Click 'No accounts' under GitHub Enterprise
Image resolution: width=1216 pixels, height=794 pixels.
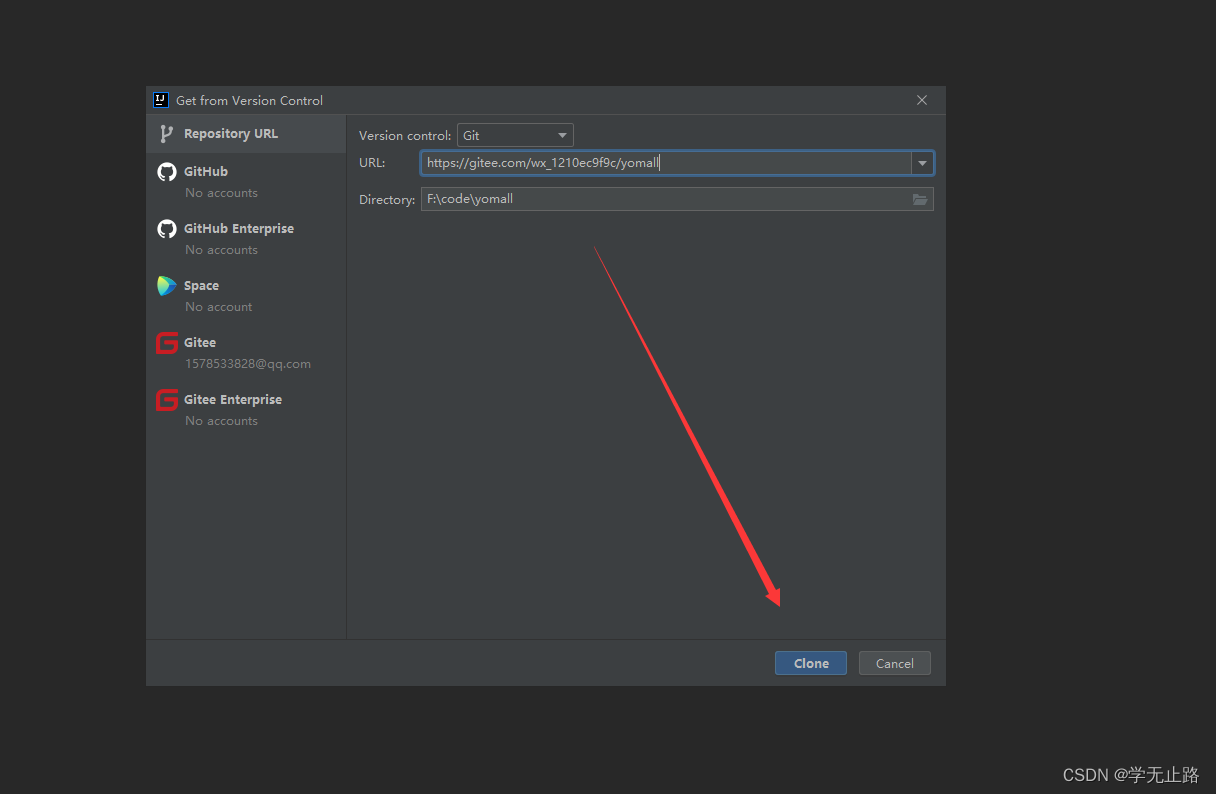[x=221, y=250]
